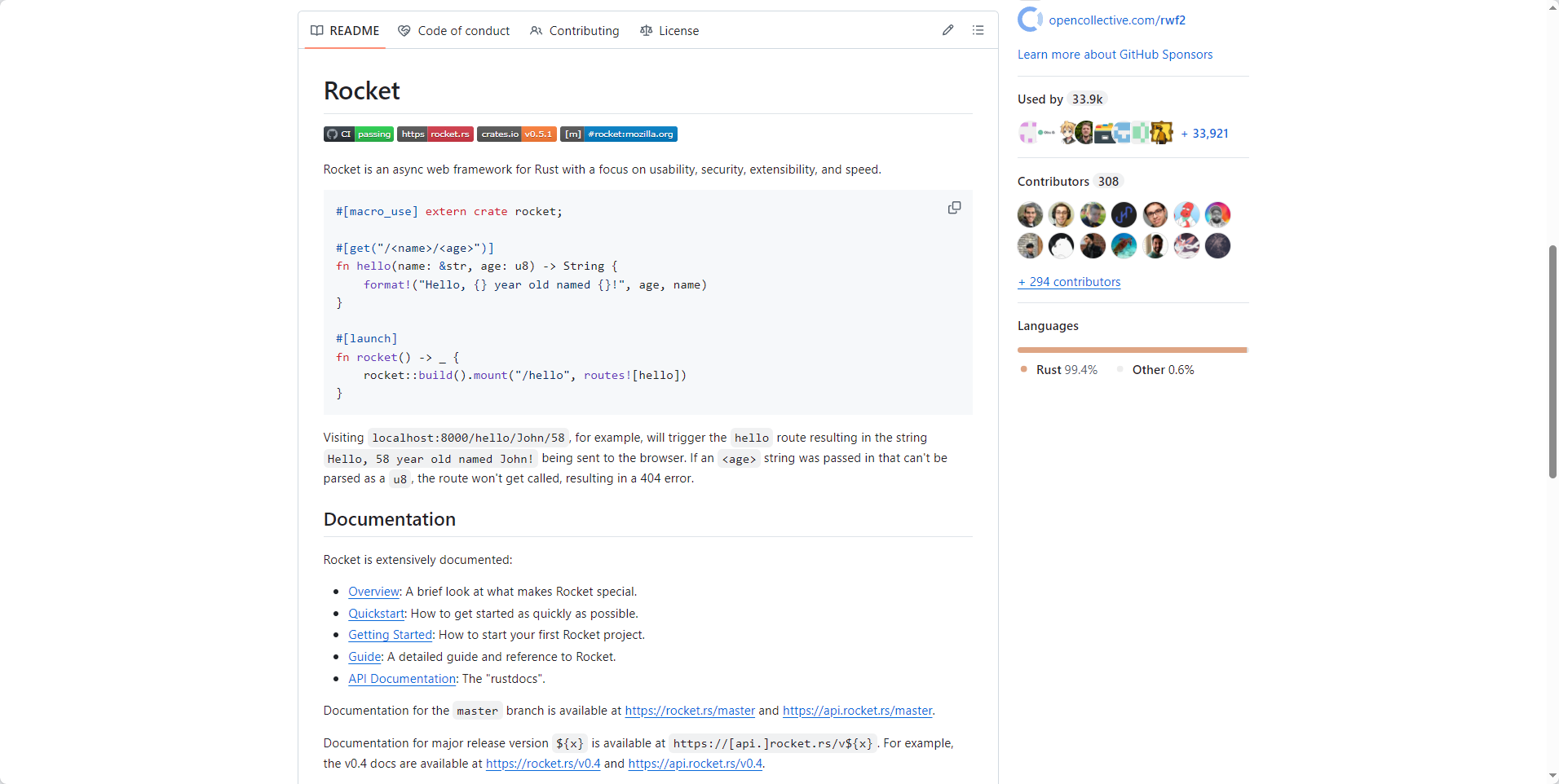Open the Contributors 308 heading link
The image size is (1559, 784).
pos(1070,181)
